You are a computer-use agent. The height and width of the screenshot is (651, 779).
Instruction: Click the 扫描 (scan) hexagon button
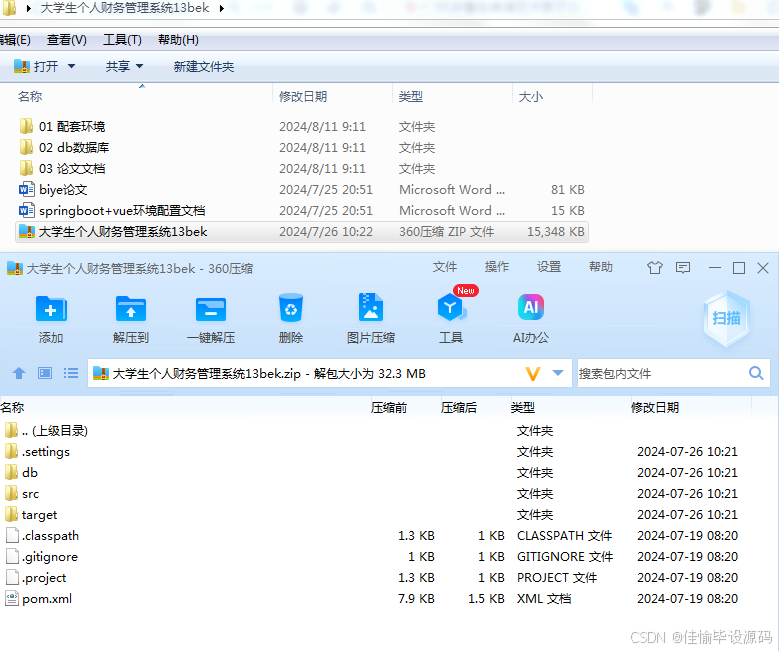[x=726, y=318]
